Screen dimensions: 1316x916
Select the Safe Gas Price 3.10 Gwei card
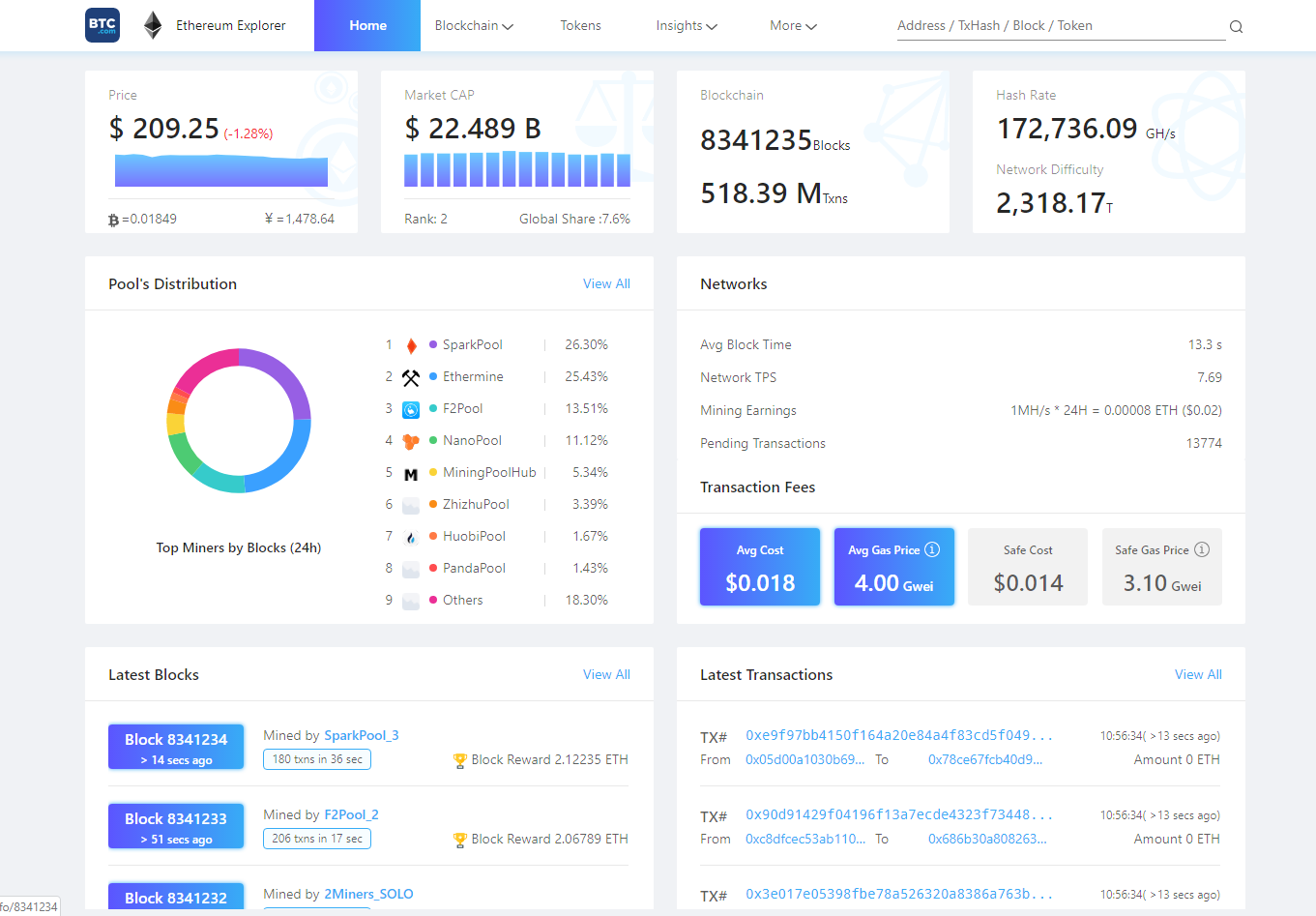click(x=1162, y=567)
